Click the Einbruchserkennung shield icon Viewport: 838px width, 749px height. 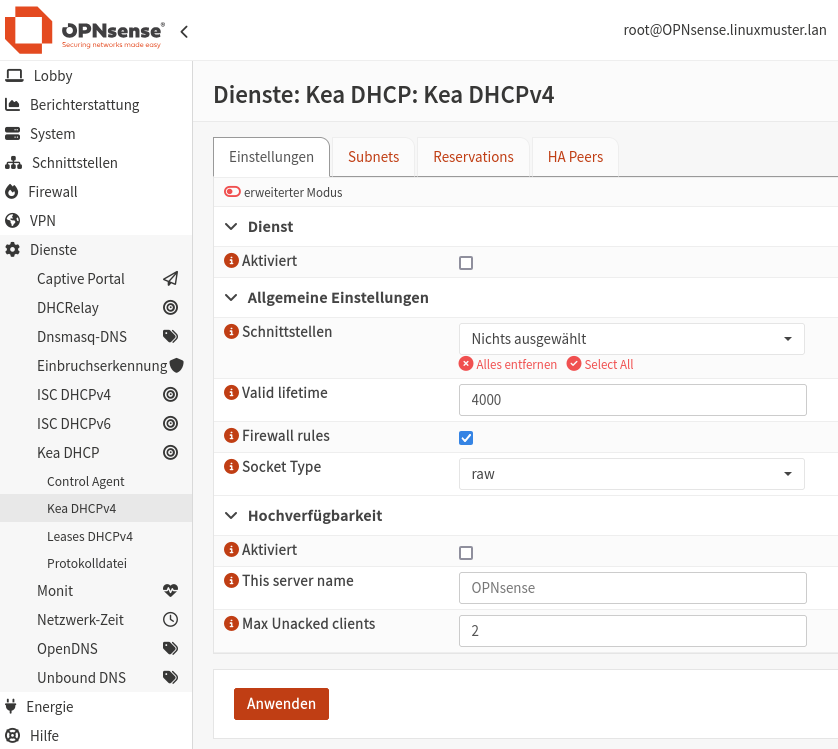pyautogui.click(x=176, y=366)
